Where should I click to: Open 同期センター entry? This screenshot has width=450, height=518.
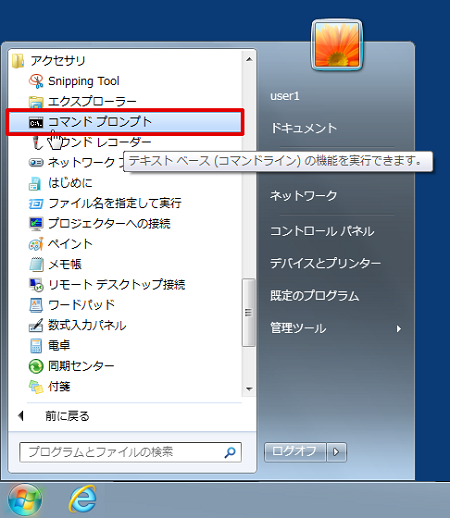(x=81, y=366)
